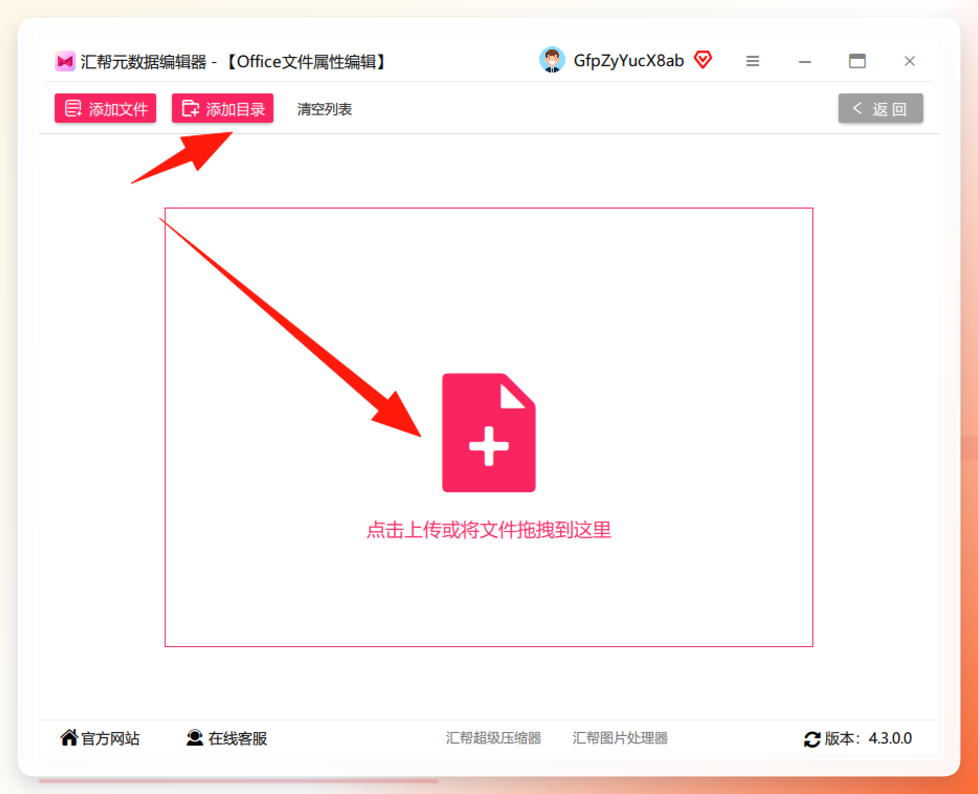Go back using the 返回 button
The height and width of the screenshot is (794, 978).
pyautogui.click(x=880, y=109)
